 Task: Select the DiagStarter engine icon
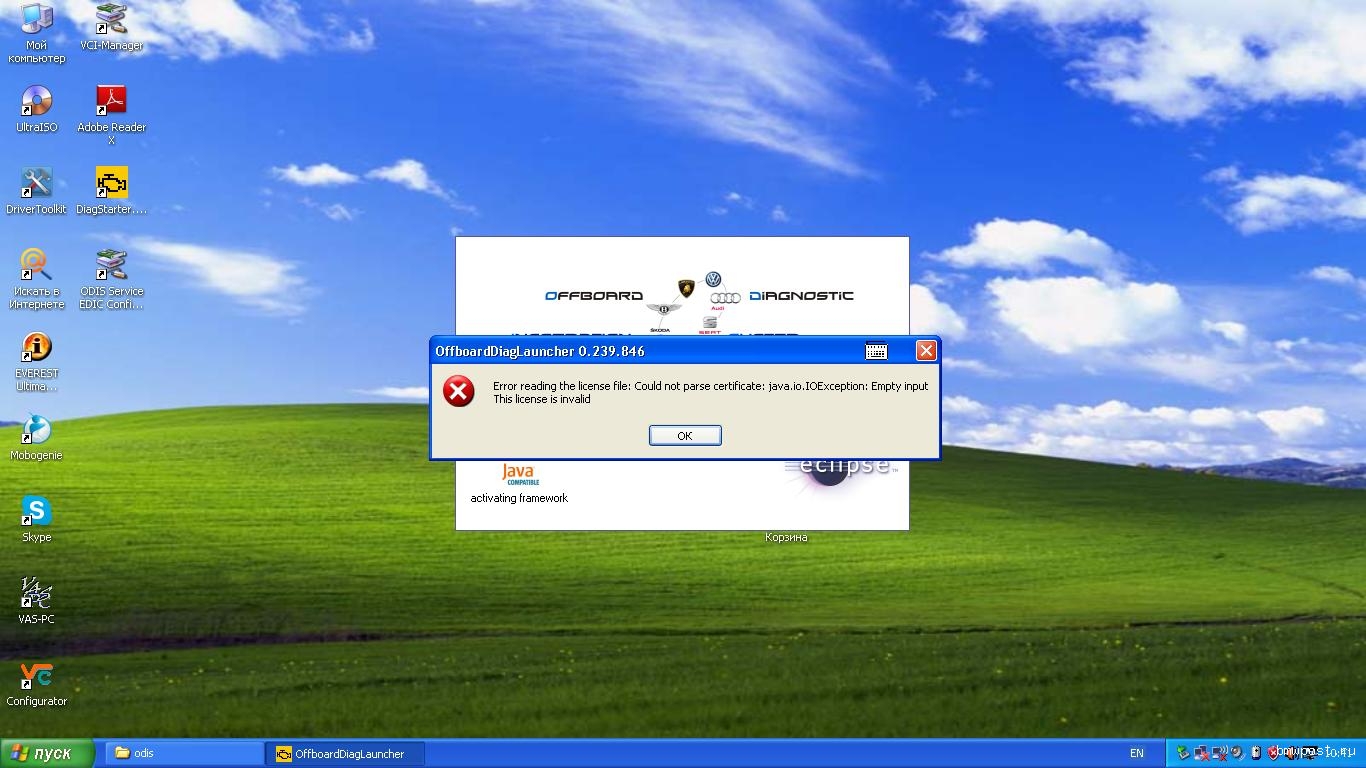coord(111,184)
